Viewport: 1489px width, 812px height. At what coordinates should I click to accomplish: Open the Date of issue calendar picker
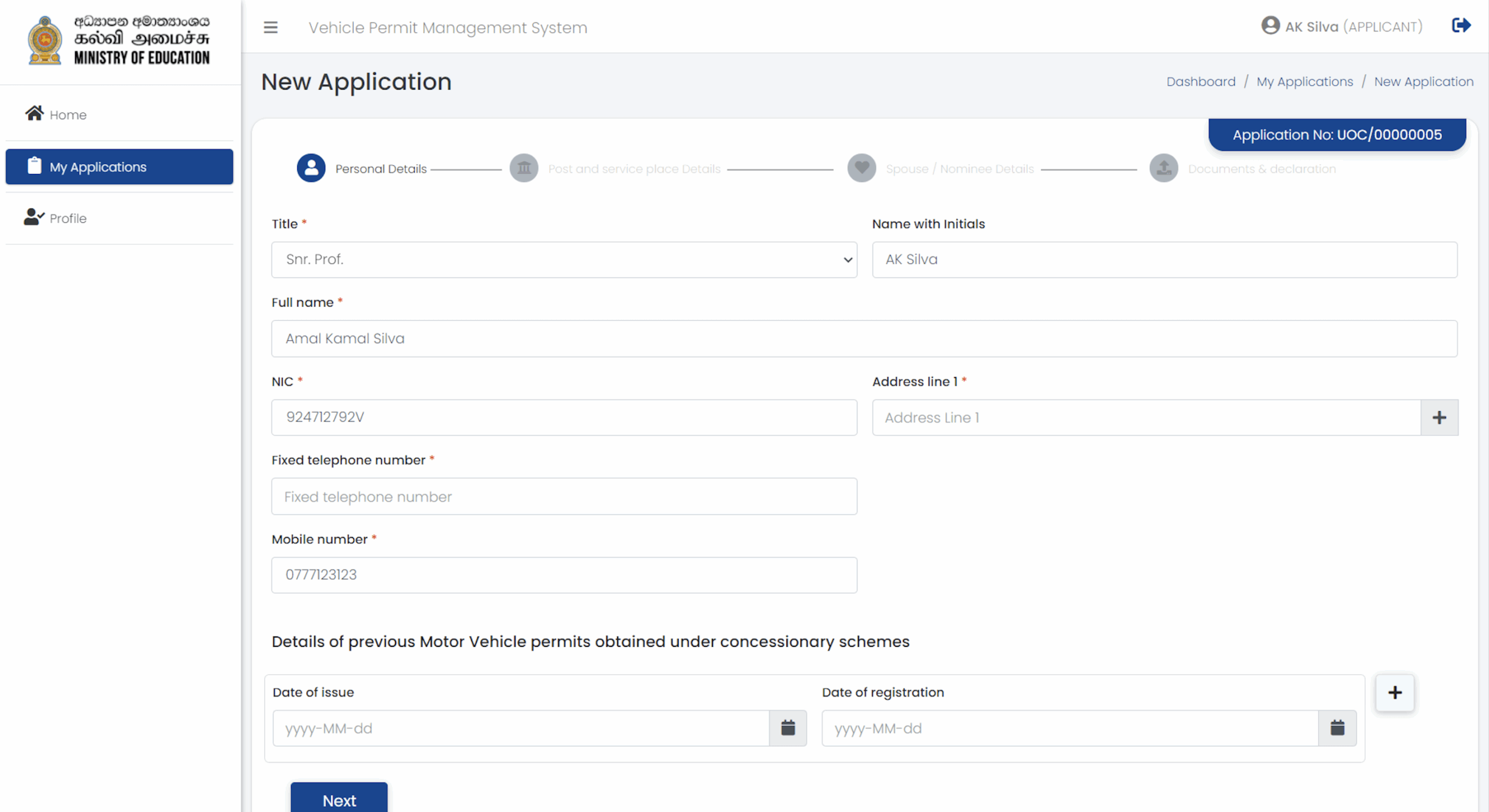click(x=788, y=728)
